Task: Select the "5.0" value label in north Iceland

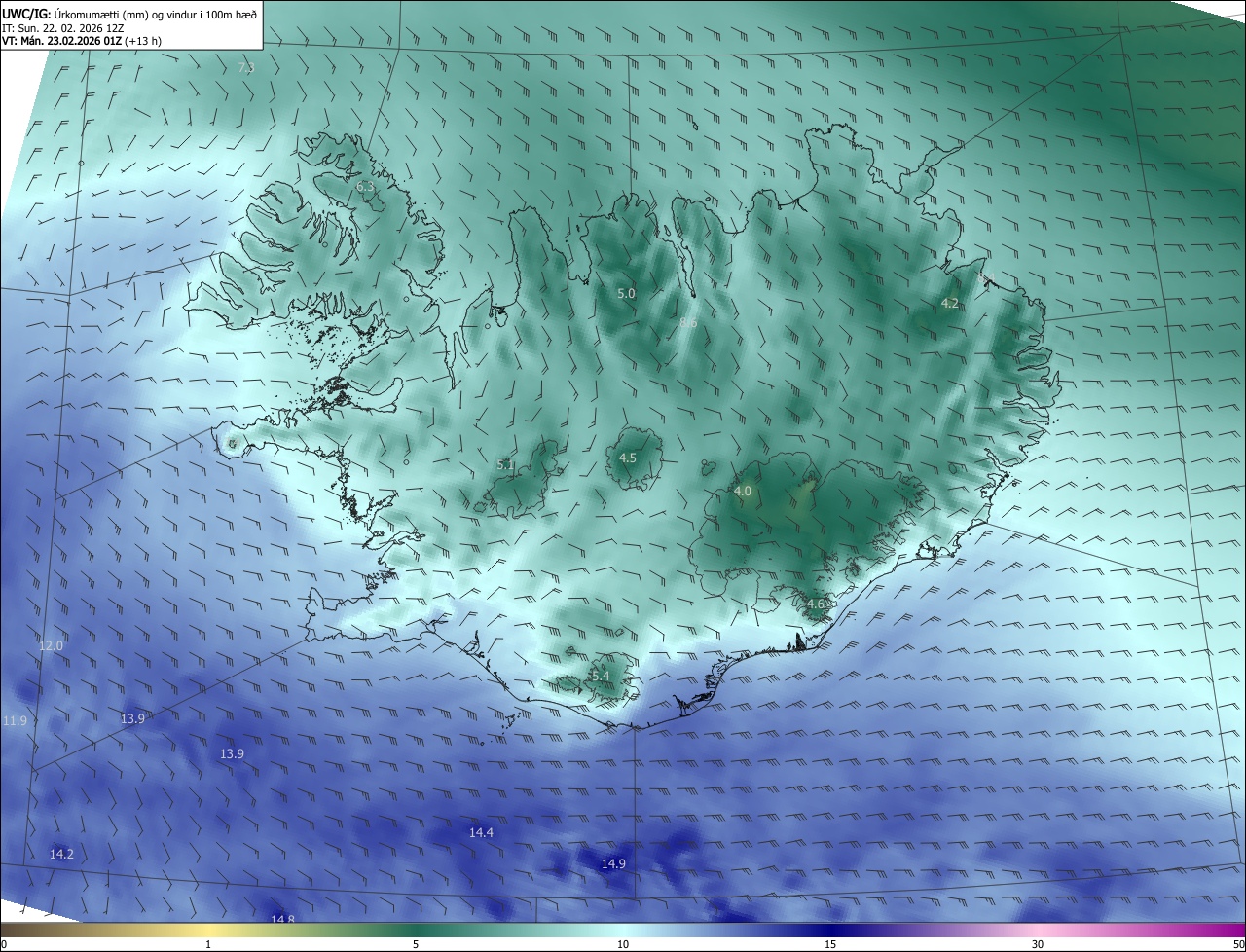Action: point(626,293)
